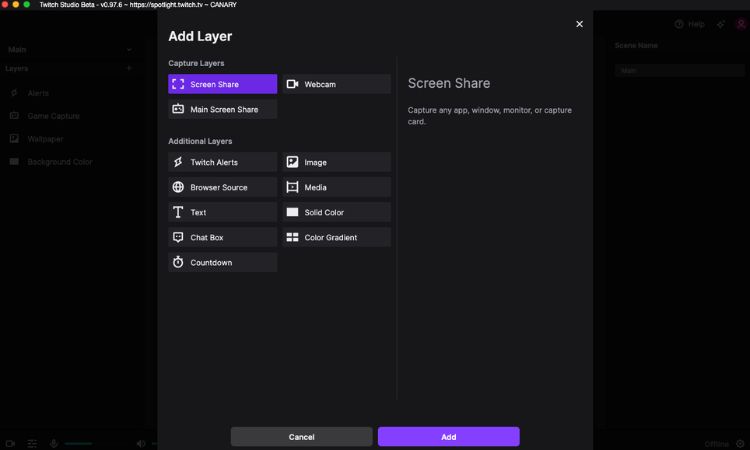The image size is (750, 450).
Task: Confirm with the purple Add button
Action: [449, 437]
